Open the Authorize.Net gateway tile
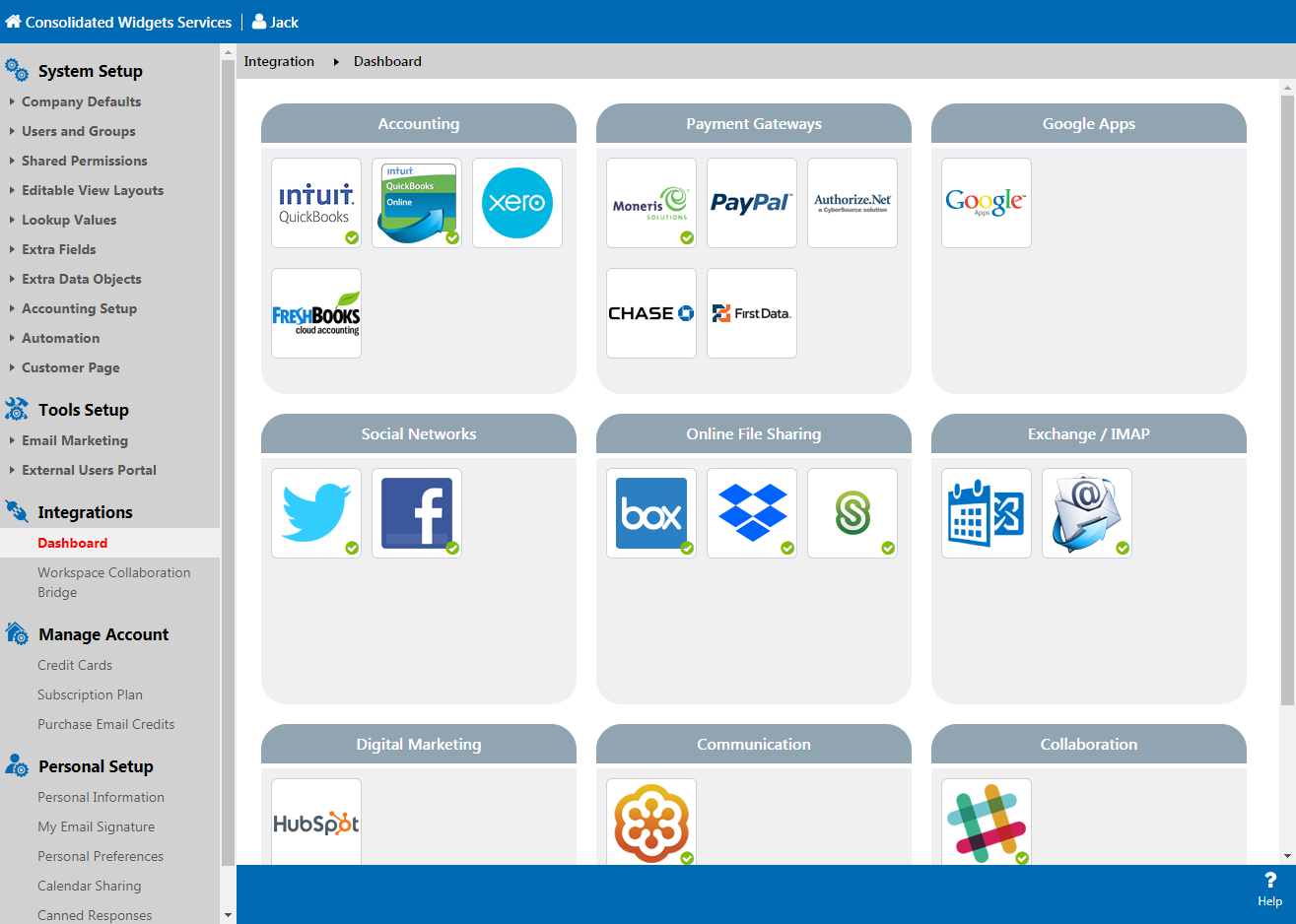The width and height of the screenshot is (1296, 924). click(853, 203)
